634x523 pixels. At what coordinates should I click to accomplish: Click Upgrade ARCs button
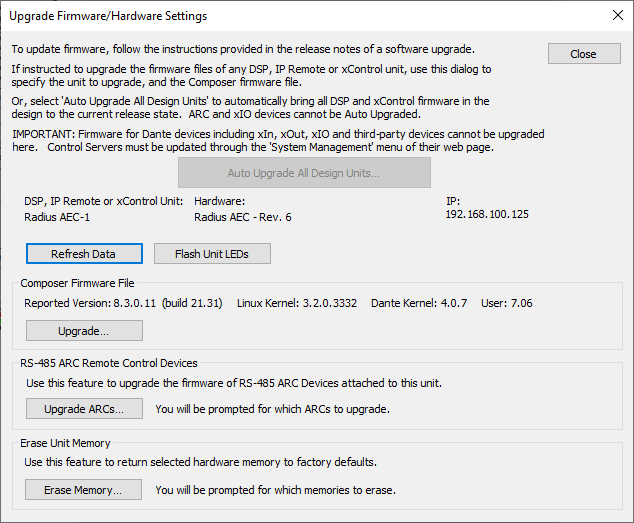[84, 409]
